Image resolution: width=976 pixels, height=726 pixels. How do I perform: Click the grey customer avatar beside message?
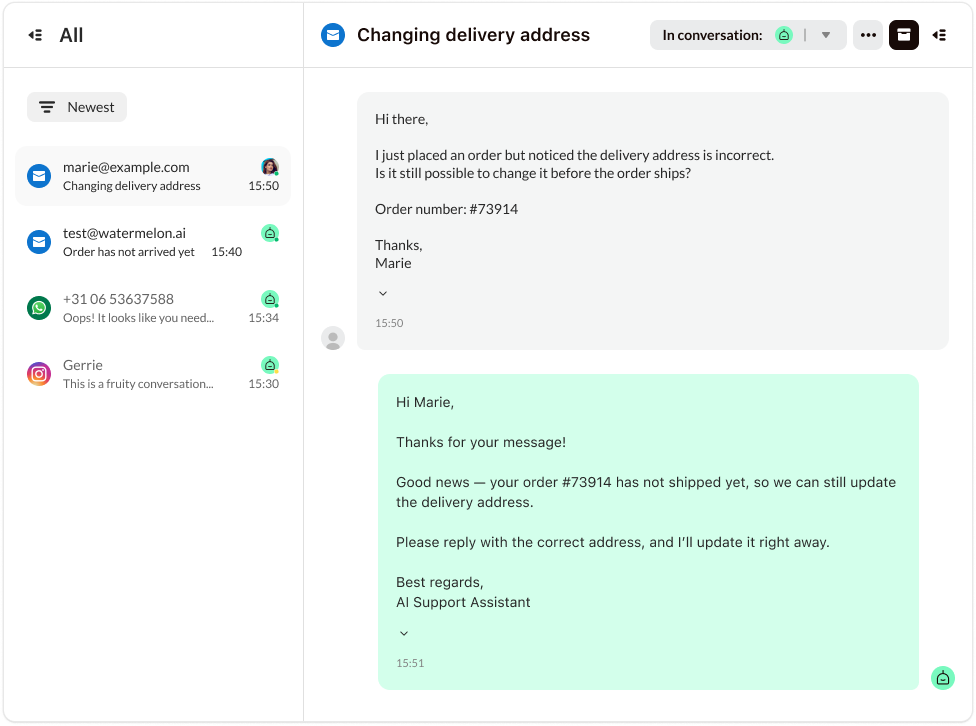[333, 338]
